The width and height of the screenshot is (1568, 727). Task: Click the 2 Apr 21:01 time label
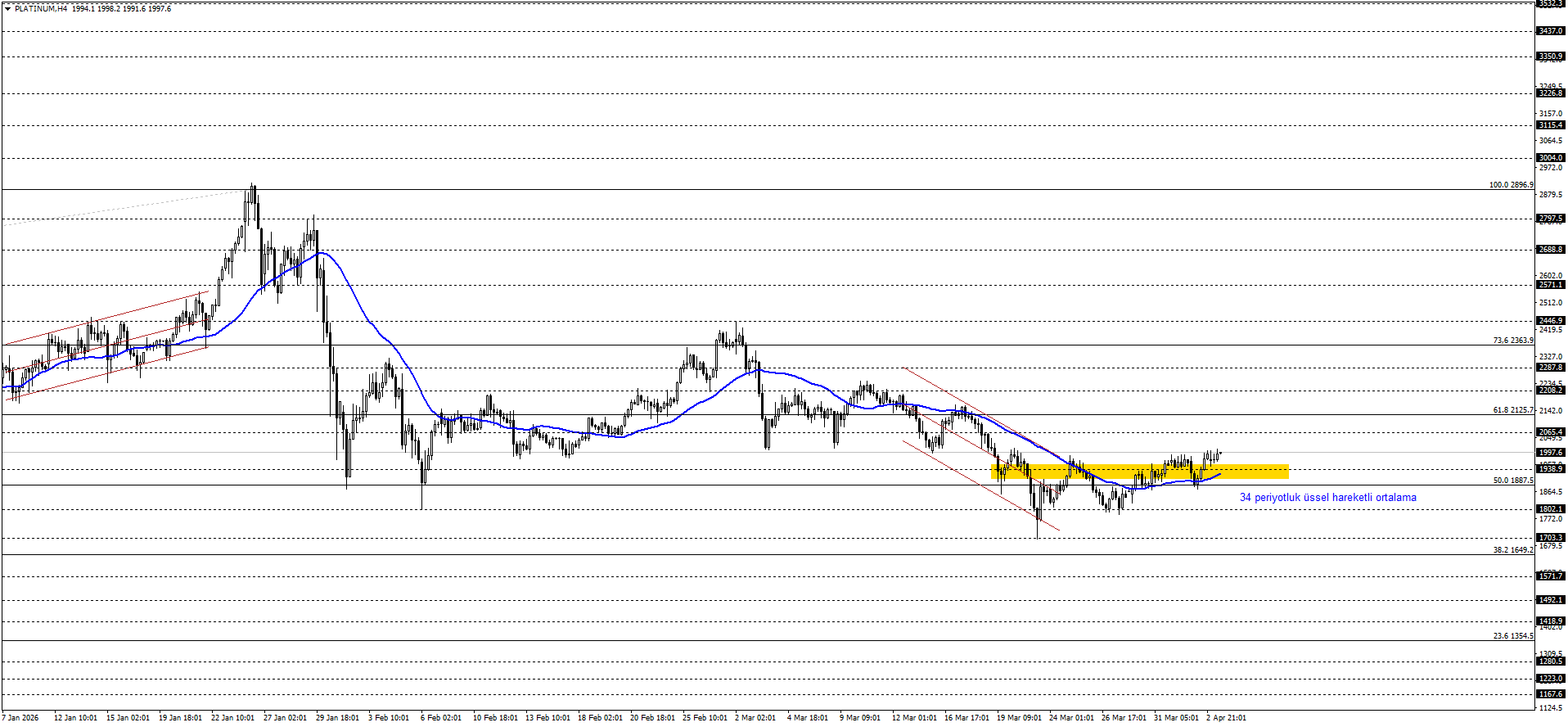(x=1226, y=718)
